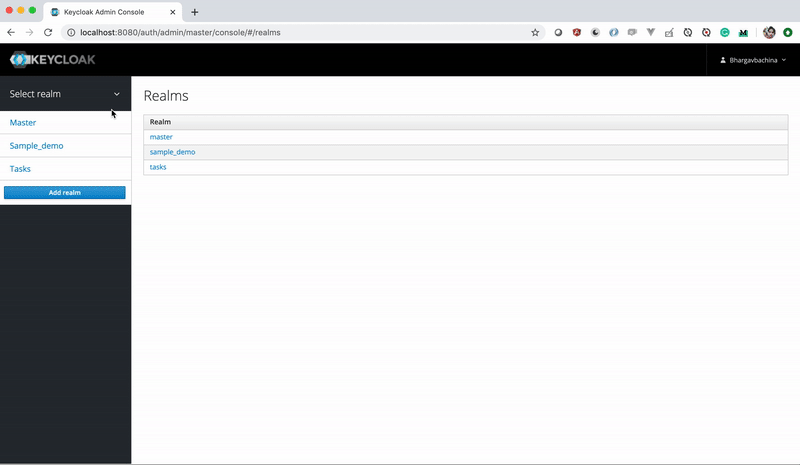This screenshot has width=800, height=465.
Task: Click the circular-arrows extension with red dot
Action: click(x=706, y=32)
